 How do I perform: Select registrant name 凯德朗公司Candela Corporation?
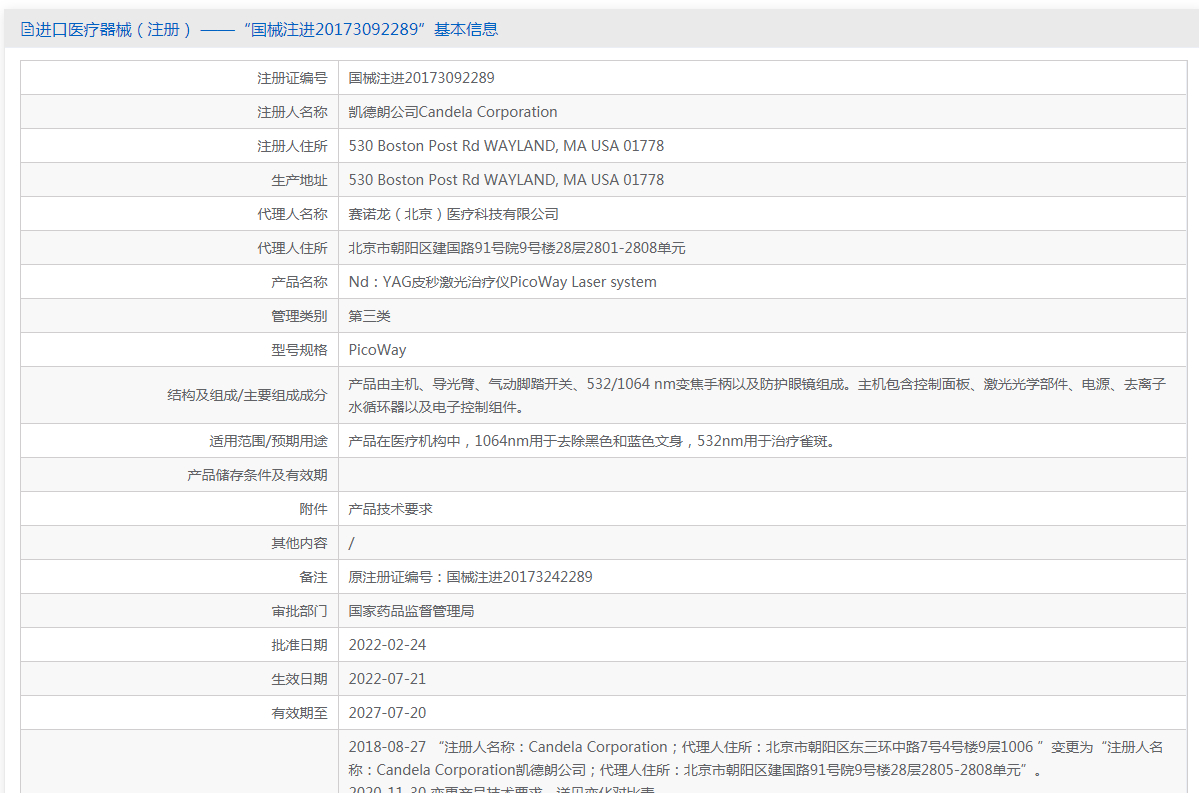tap(453, 112)
